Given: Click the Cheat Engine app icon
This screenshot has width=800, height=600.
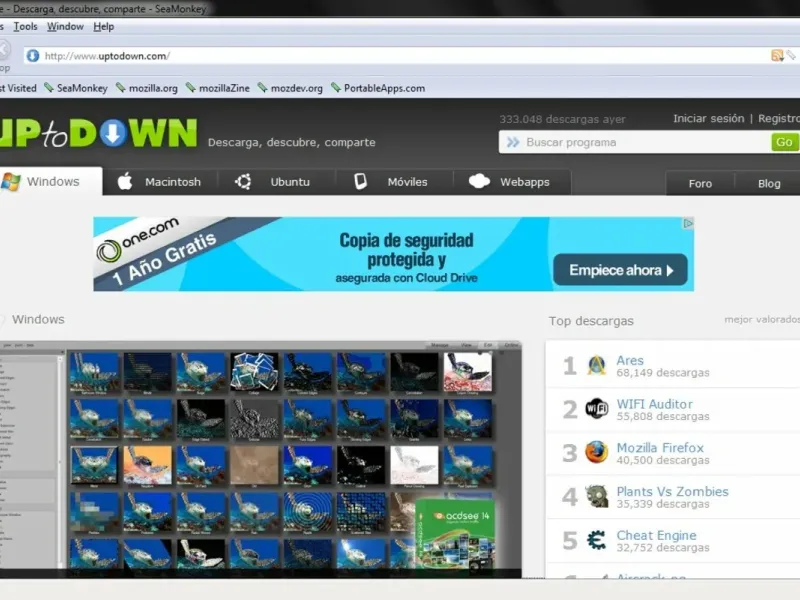Looking at the screenshot, I should tap(596, 540).
